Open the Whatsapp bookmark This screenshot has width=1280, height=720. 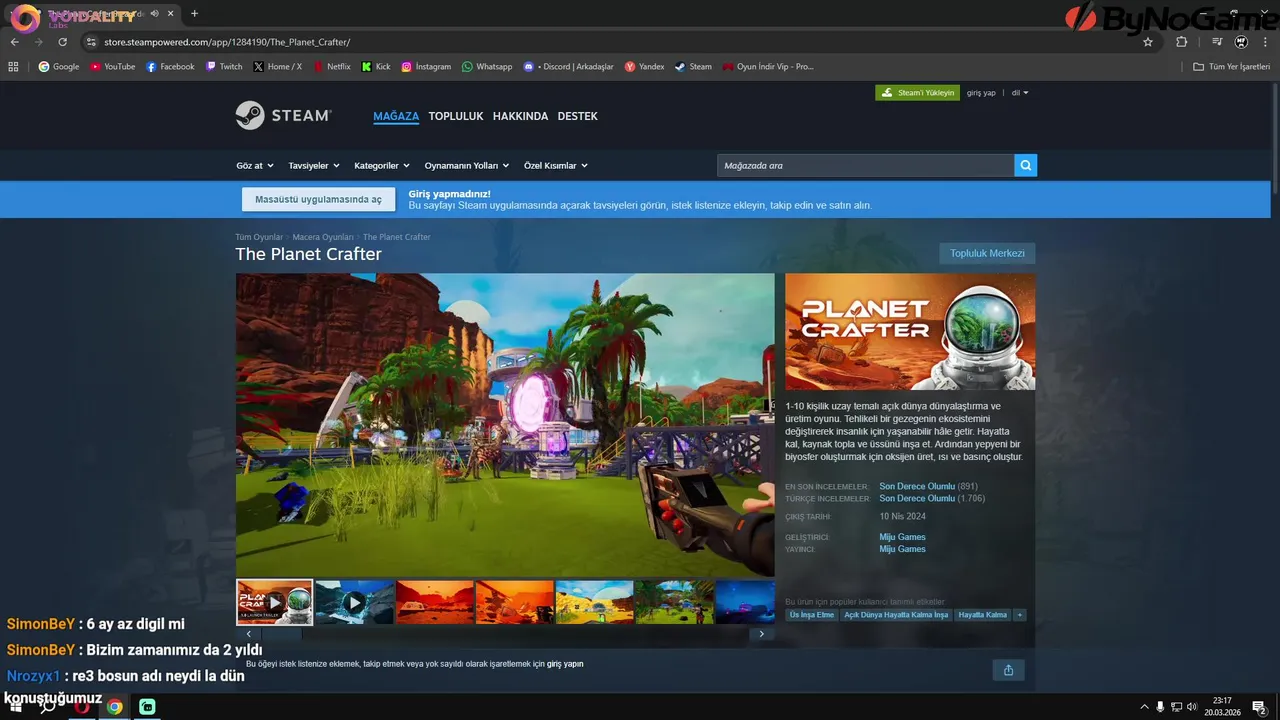tap(487, 67)
